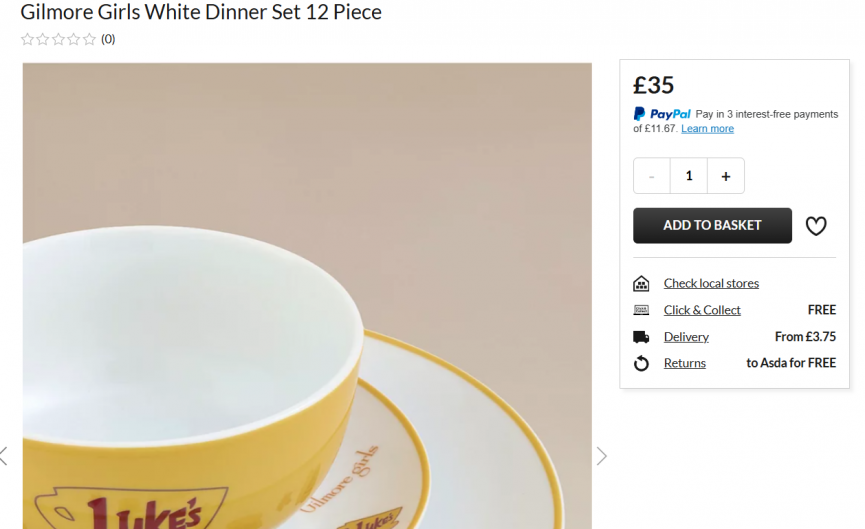Click the delivery truck icon

click(x=642, y=337)
